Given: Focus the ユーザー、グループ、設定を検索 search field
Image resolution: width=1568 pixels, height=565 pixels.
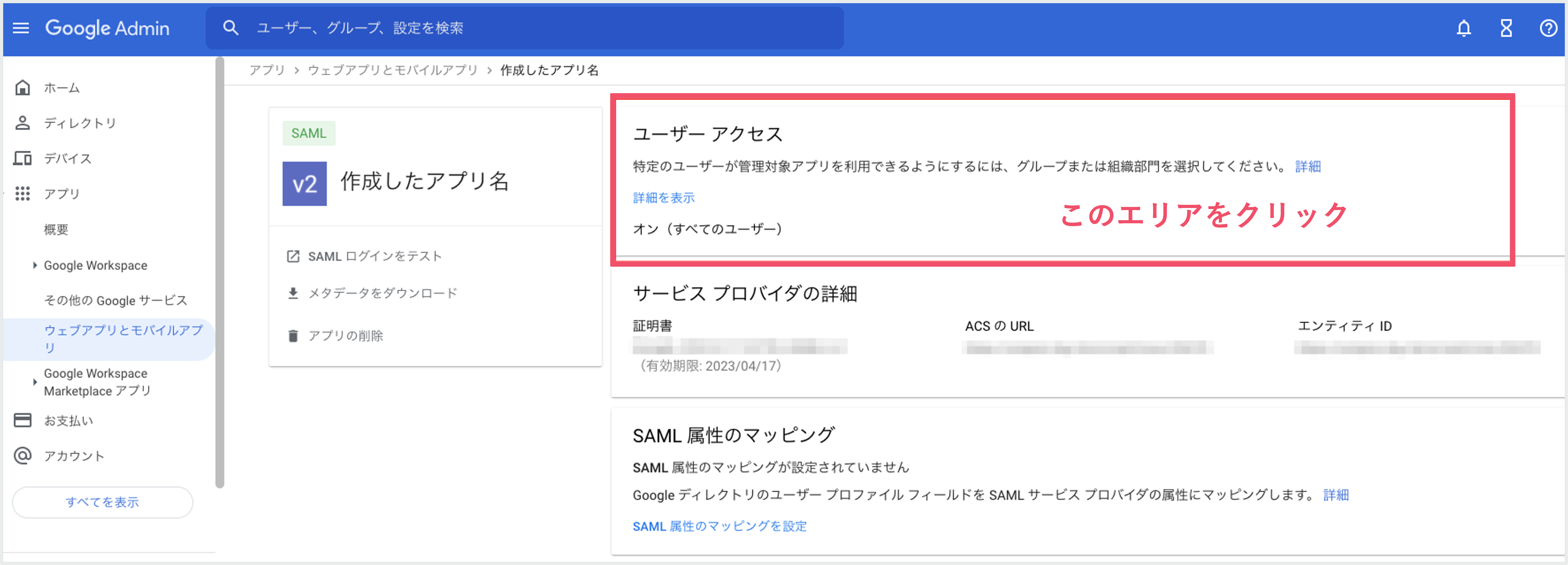Looking at the screenshot, I should point(525,28).
